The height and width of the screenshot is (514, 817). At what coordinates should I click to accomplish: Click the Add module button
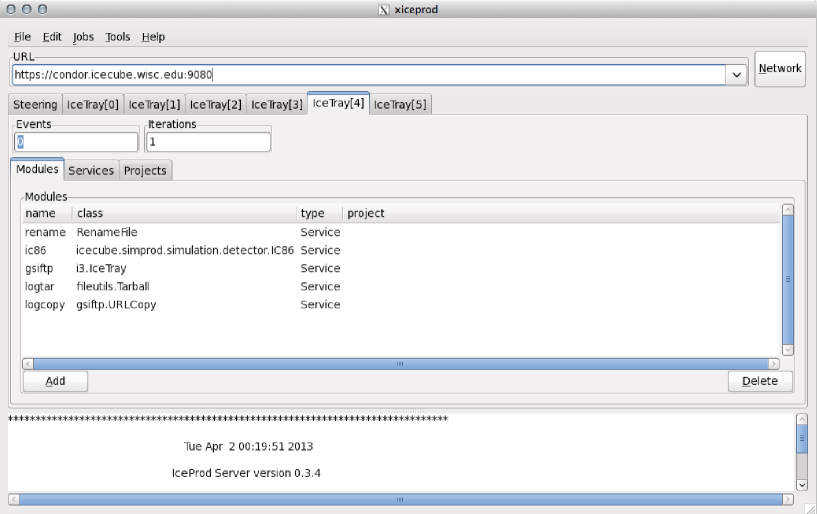(55, 381)
